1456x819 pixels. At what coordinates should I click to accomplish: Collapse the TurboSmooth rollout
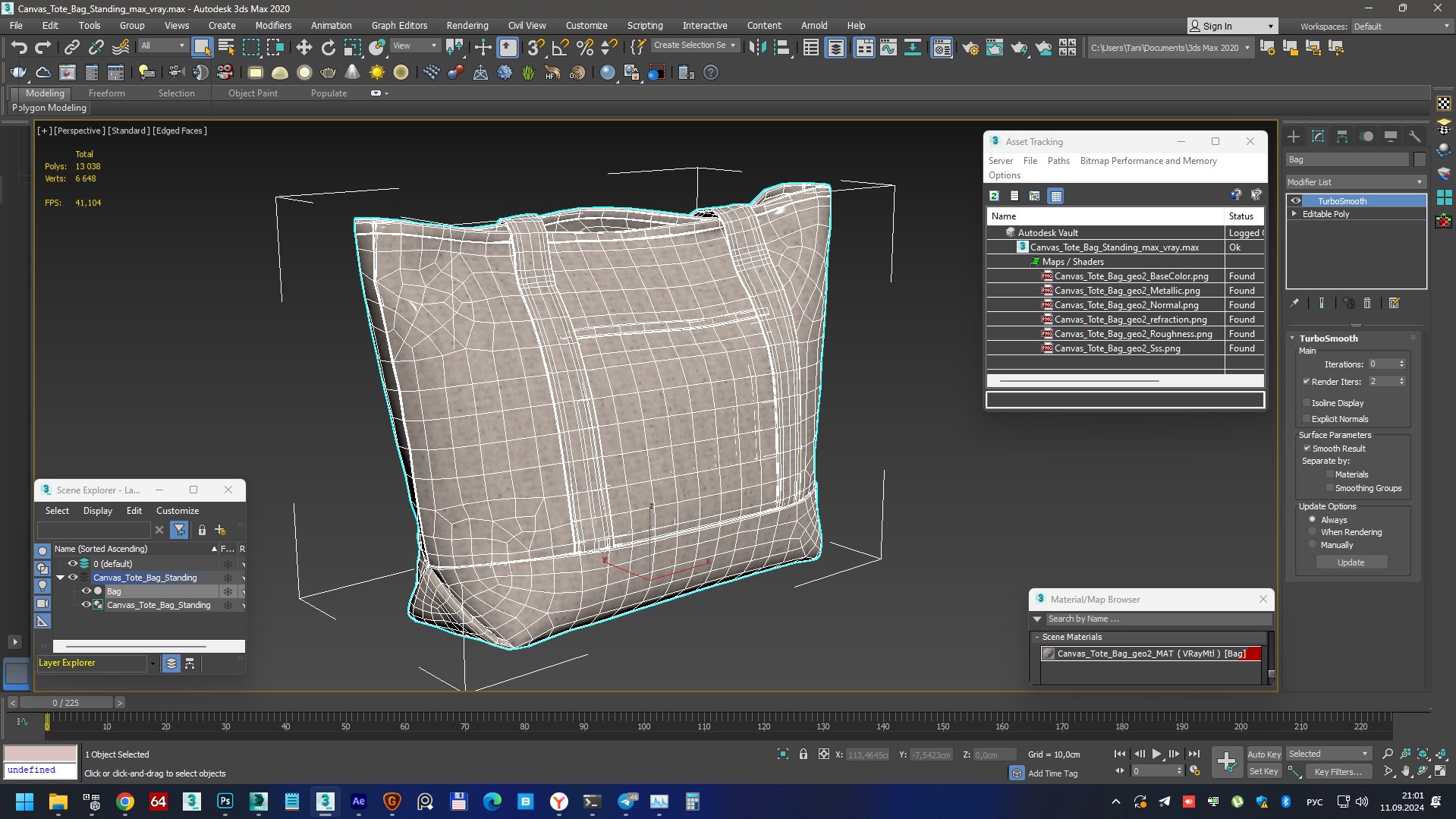(1293, 339)
